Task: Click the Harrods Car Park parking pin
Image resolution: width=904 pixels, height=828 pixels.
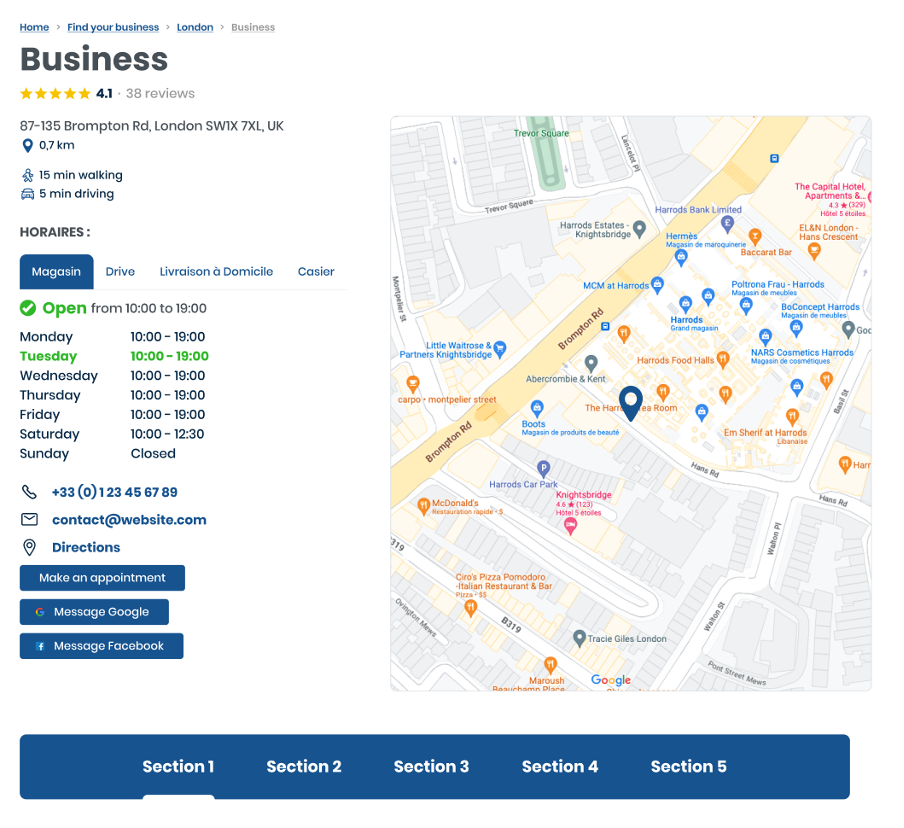Action: (543, 469)
